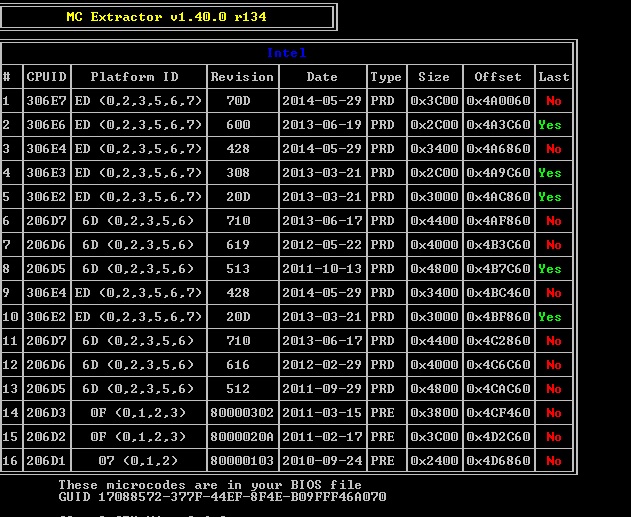Click offset 0x4D6860
The height and width of the screenshot is (517, 631).
click(x=498, y=461)
